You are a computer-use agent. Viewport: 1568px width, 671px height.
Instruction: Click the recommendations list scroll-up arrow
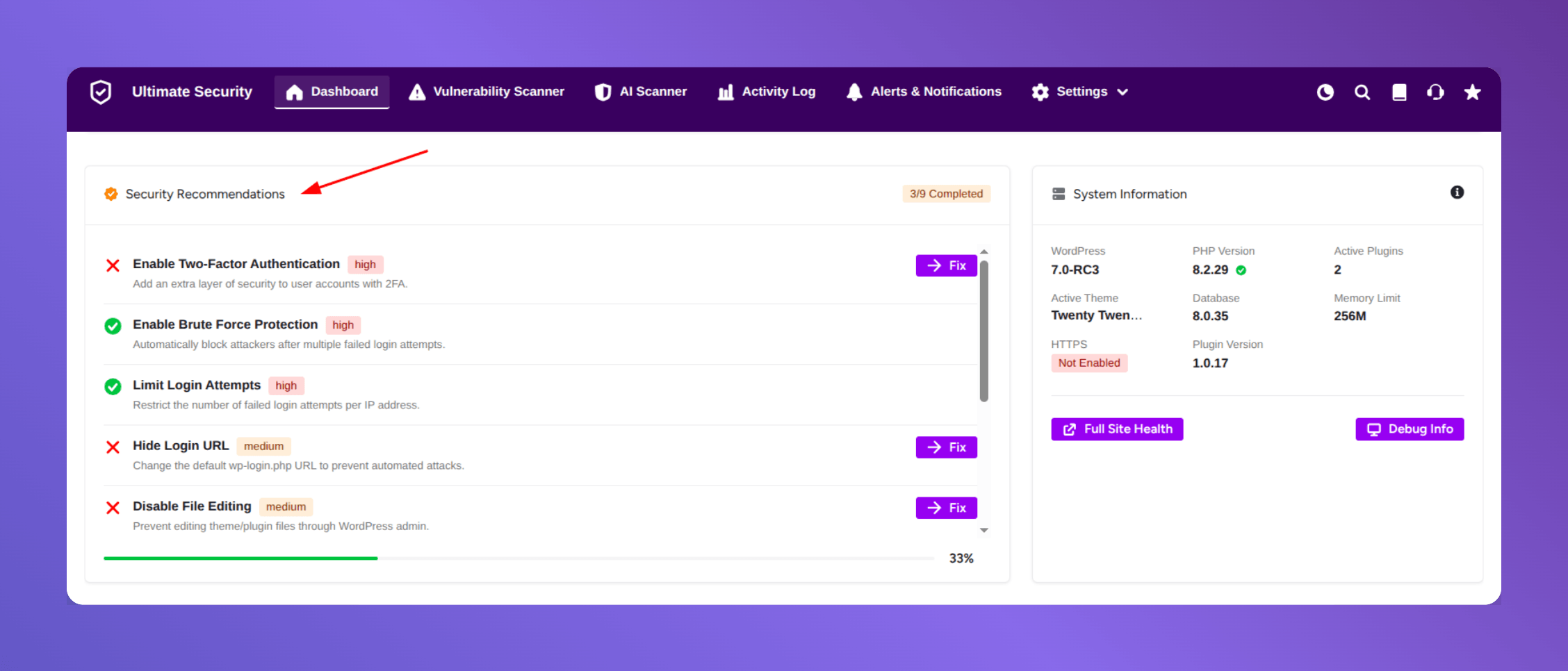[984, 251]
